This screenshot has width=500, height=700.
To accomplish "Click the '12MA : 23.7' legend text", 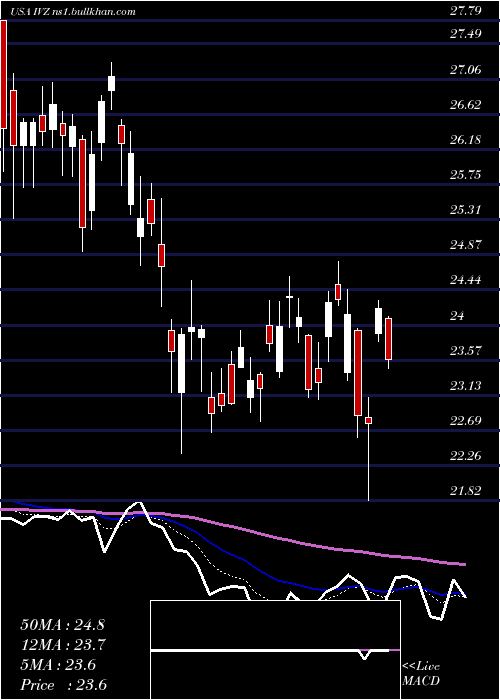I will click(x=62, y=645).
